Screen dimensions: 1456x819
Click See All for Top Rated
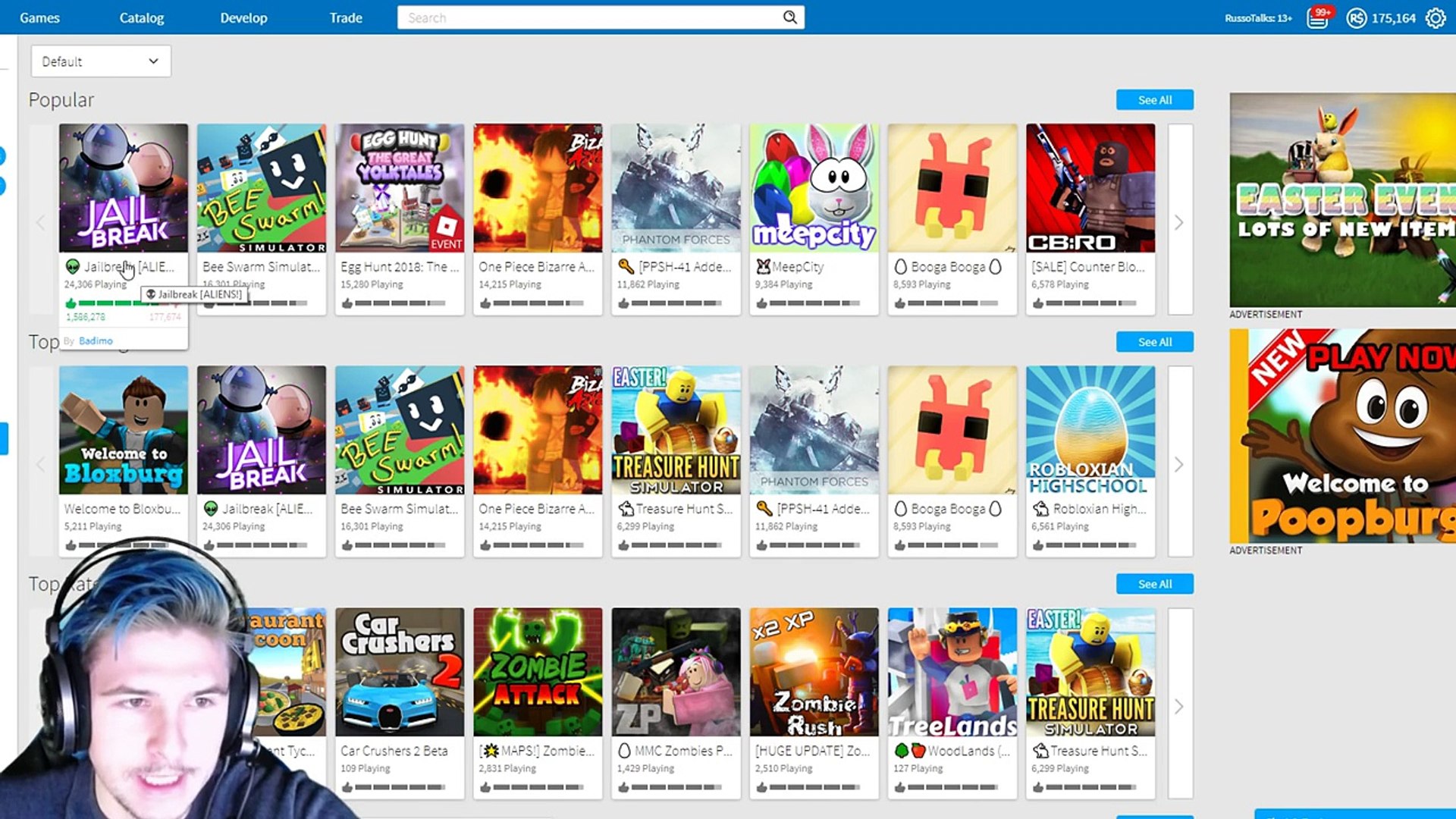tap(1154, 584)
